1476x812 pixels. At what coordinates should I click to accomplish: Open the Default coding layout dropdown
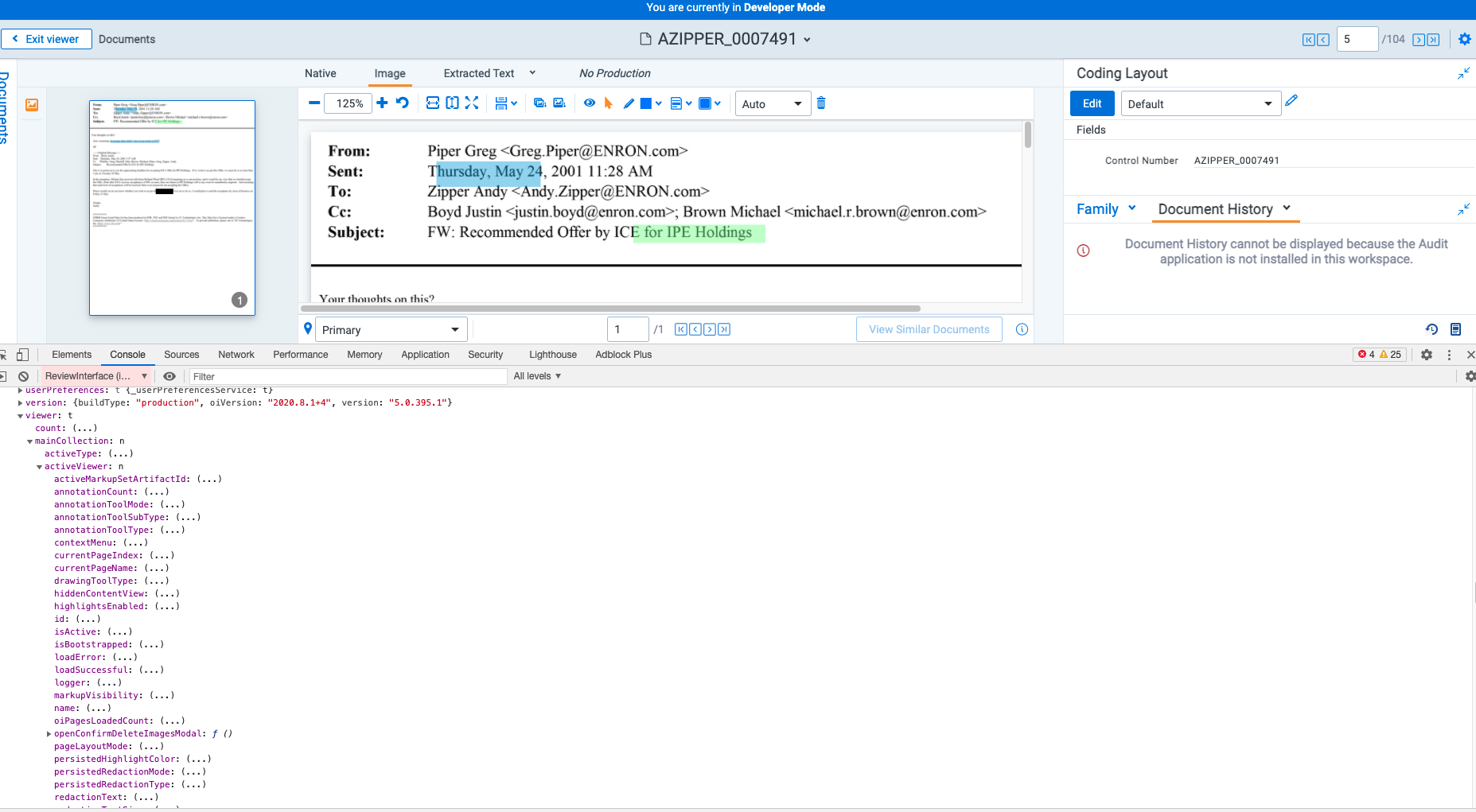1201,103
